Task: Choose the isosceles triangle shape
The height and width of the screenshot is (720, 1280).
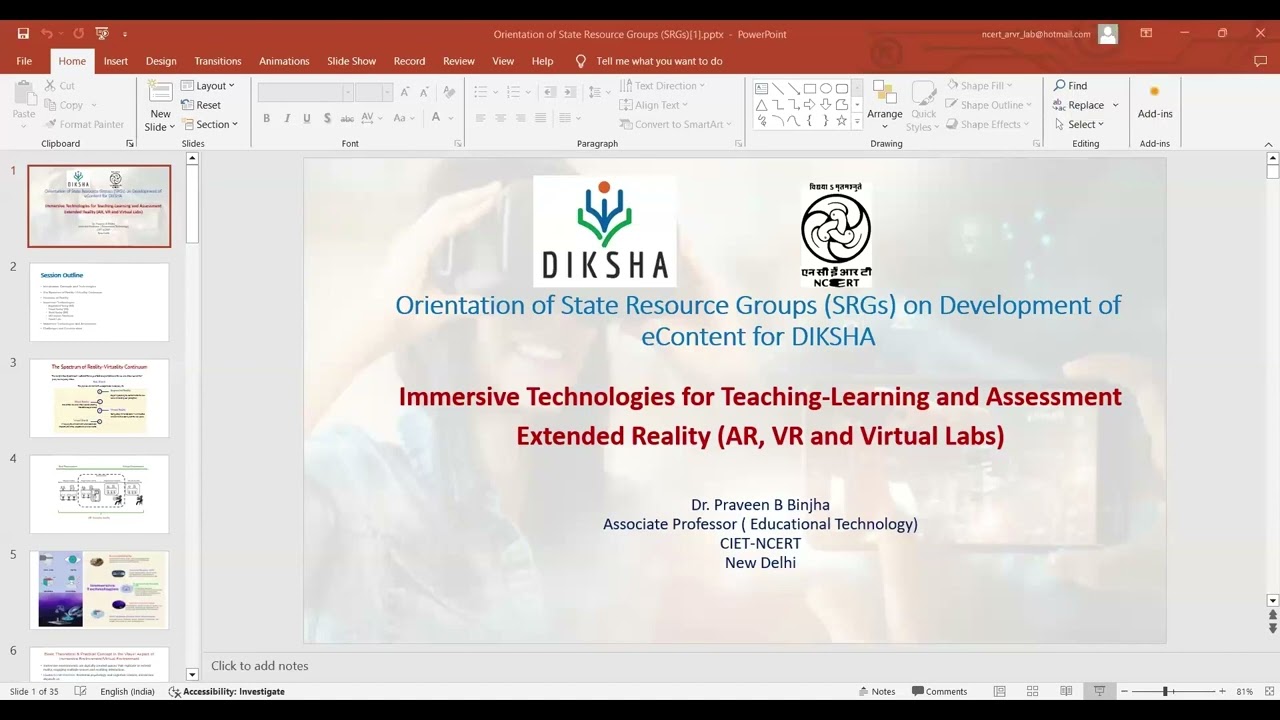Action: pyautogui.click(x=762, y=104)
